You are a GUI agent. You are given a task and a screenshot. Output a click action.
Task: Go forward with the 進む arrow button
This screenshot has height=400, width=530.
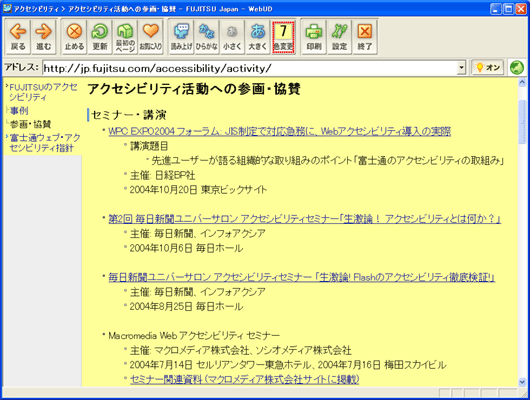[x=43, y=37]
